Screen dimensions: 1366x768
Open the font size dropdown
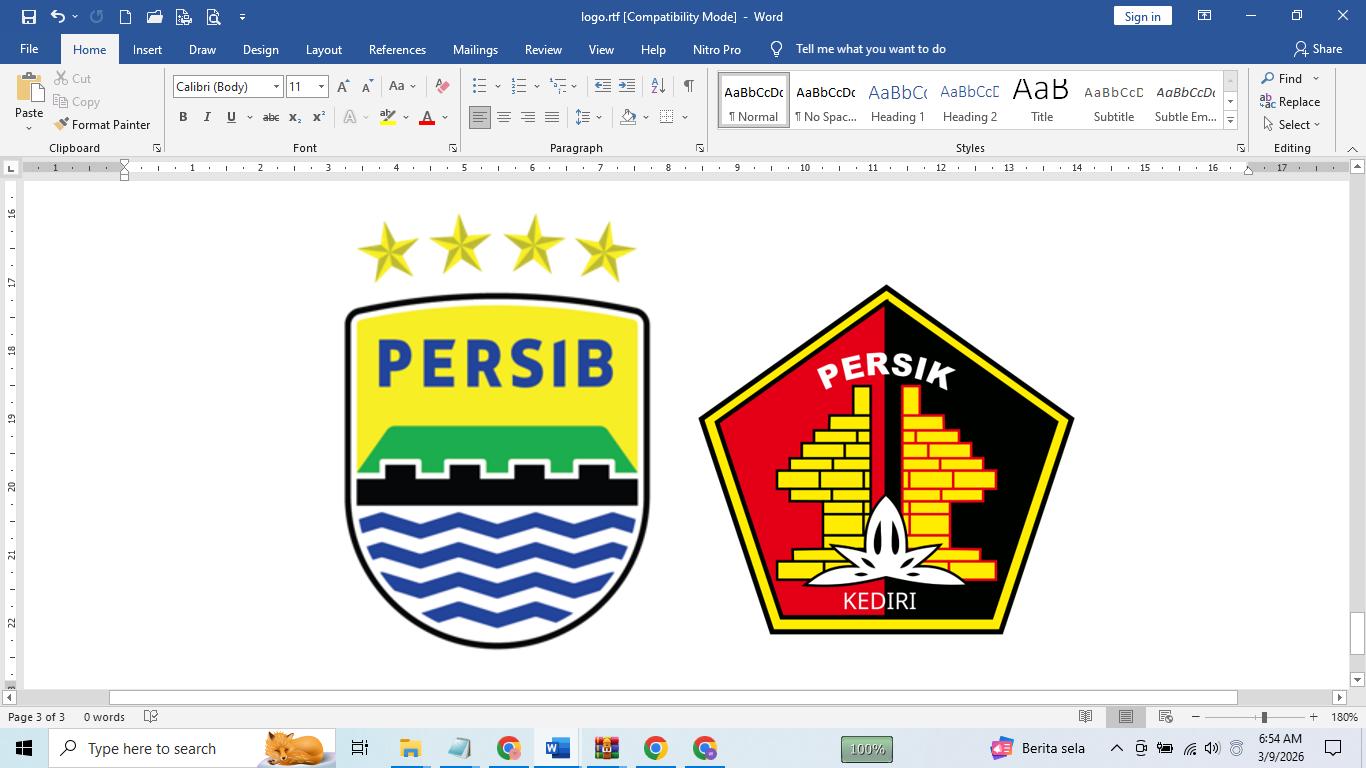[x=321, y=87]
